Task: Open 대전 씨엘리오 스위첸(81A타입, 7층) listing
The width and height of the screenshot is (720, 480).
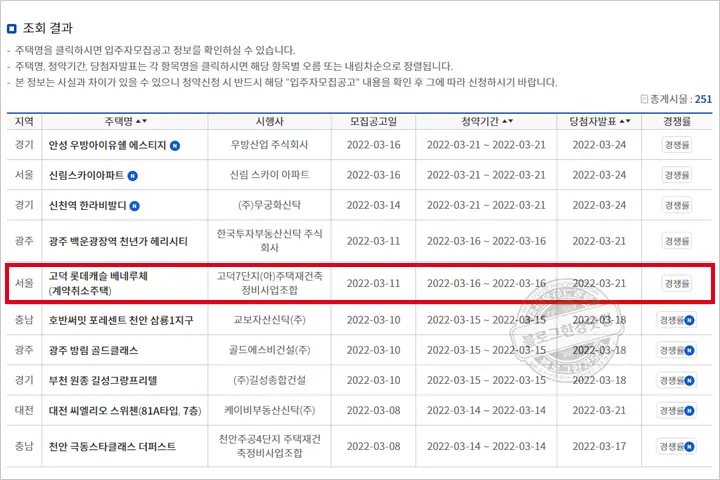Action: (125, 411)
